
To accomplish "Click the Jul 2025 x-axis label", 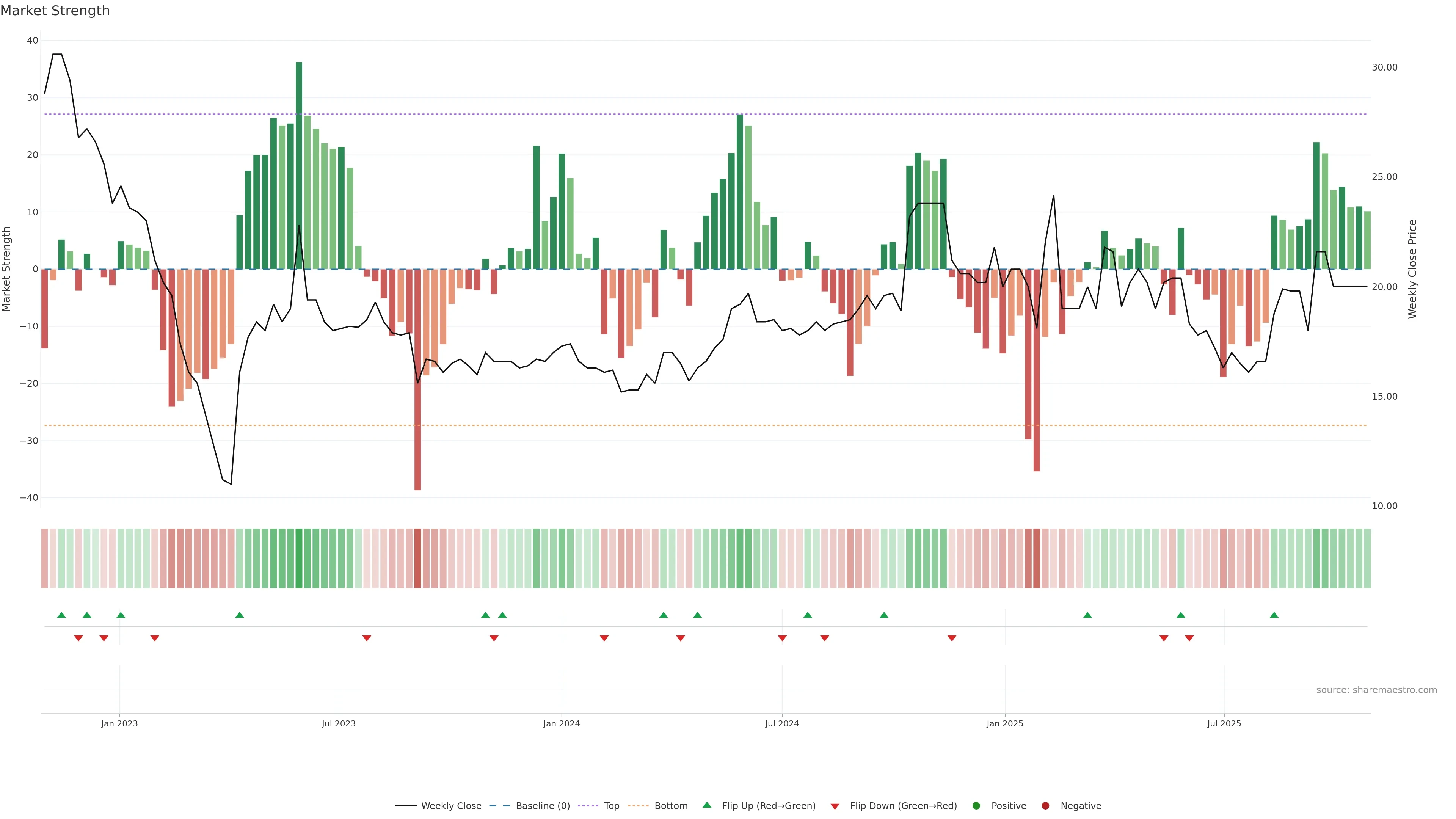I will (1224, 723).
